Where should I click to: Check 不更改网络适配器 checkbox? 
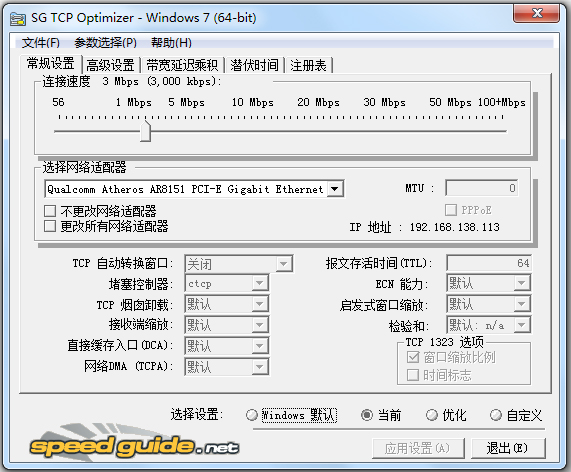click(x=50, y=211)
